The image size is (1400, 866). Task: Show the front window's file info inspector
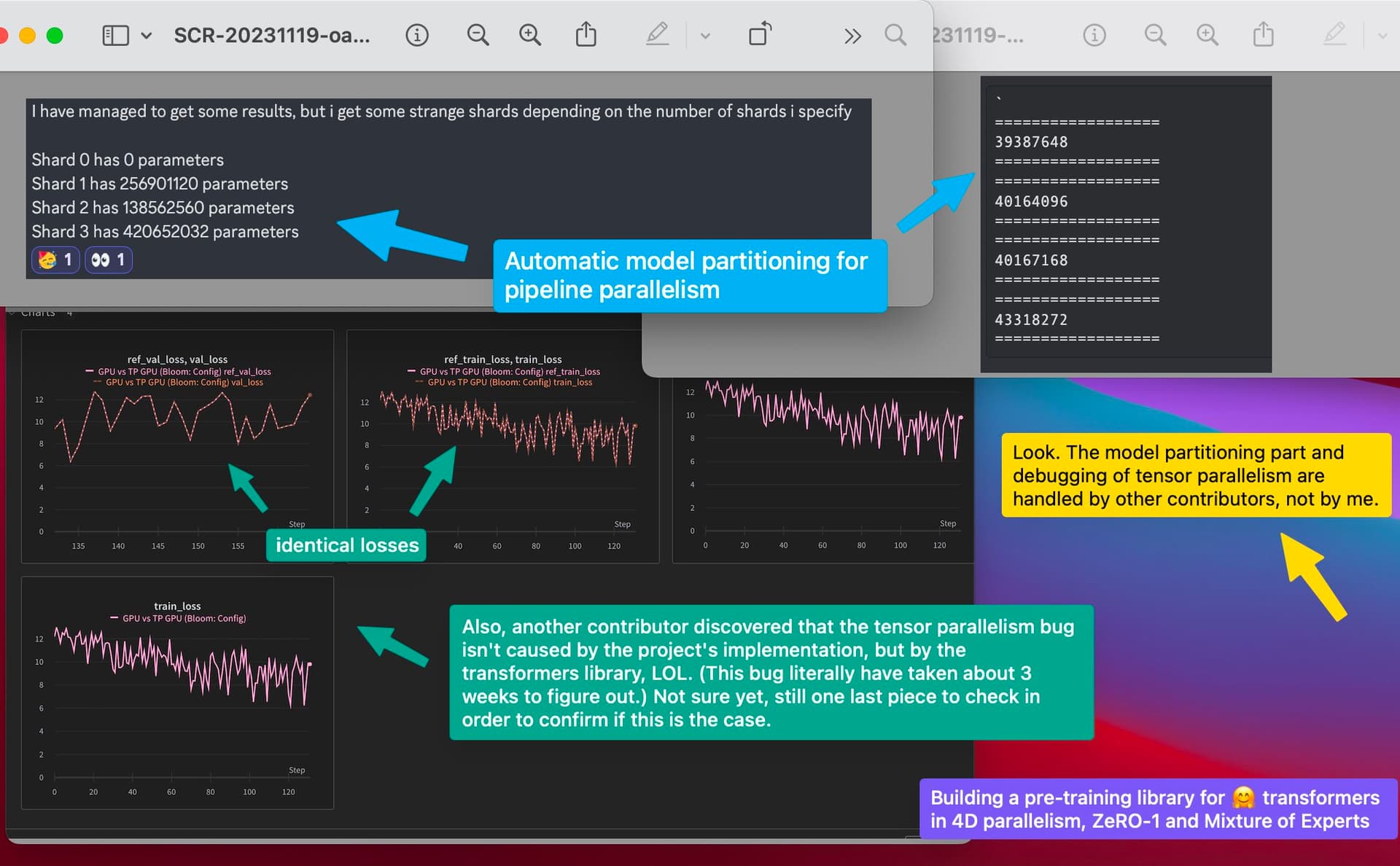pos(417,35)
